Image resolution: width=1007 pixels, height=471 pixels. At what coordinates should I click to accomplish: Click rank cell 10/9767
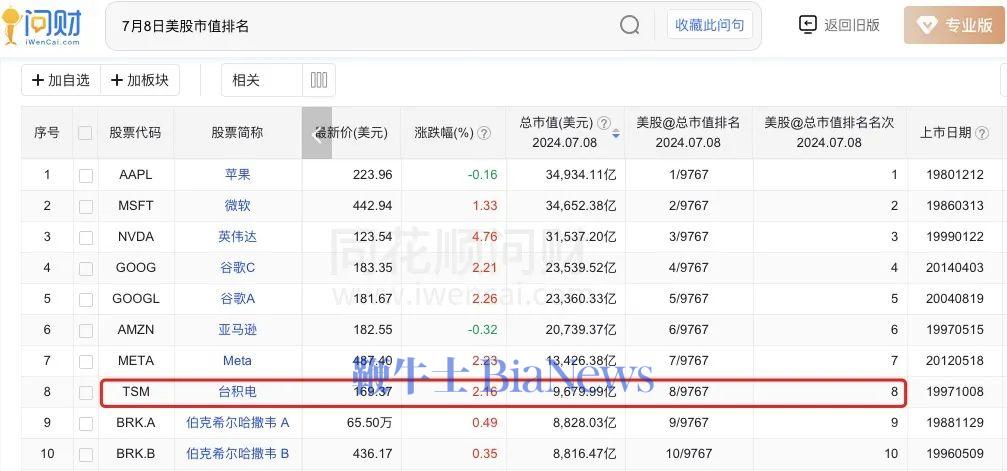click(689, 454)
